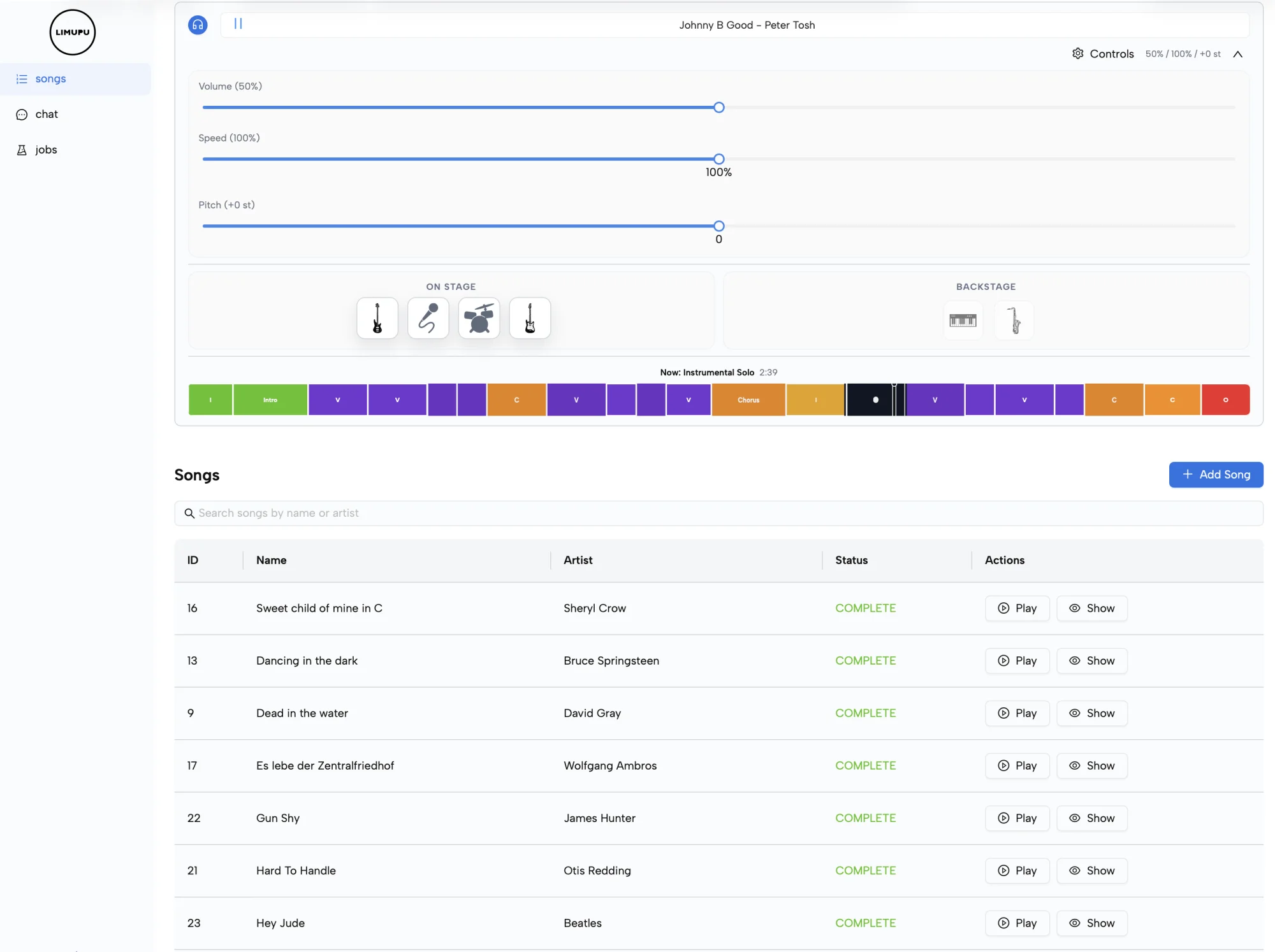The image size is (1275, 952).
Task: Click the Add Song button
Action: point(1216,475)
